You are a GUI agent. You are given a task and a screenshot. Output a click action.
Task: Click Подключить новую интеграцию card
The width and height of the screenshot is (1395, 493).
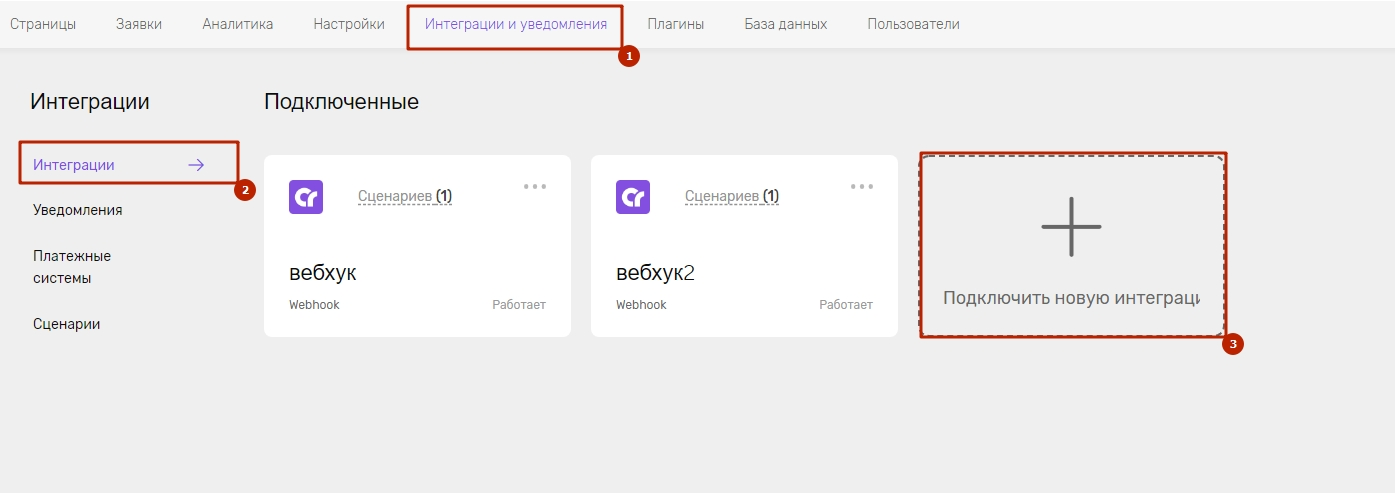click(1072, 246)
